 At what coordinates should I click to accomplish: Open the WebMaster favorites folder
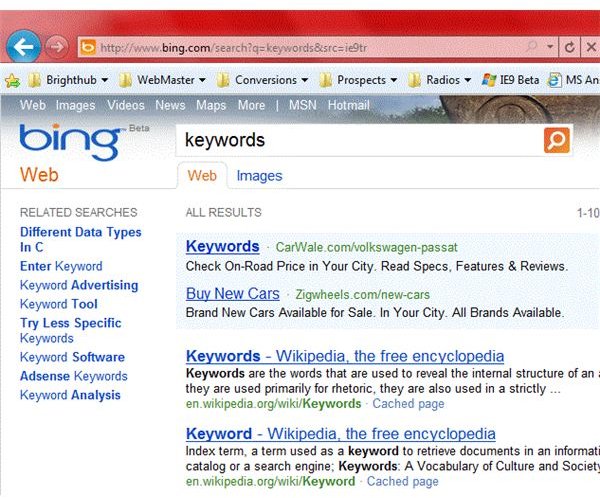point(162,80)
